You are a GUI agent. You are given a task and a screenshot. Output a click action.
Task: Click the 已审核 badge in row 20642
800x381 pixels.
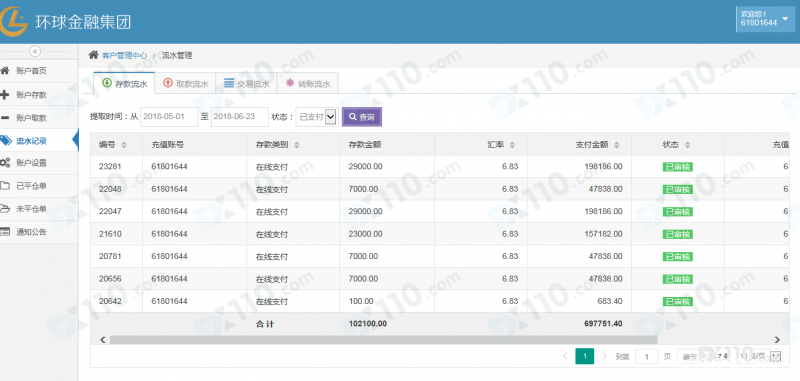click(x=678, y=301)
